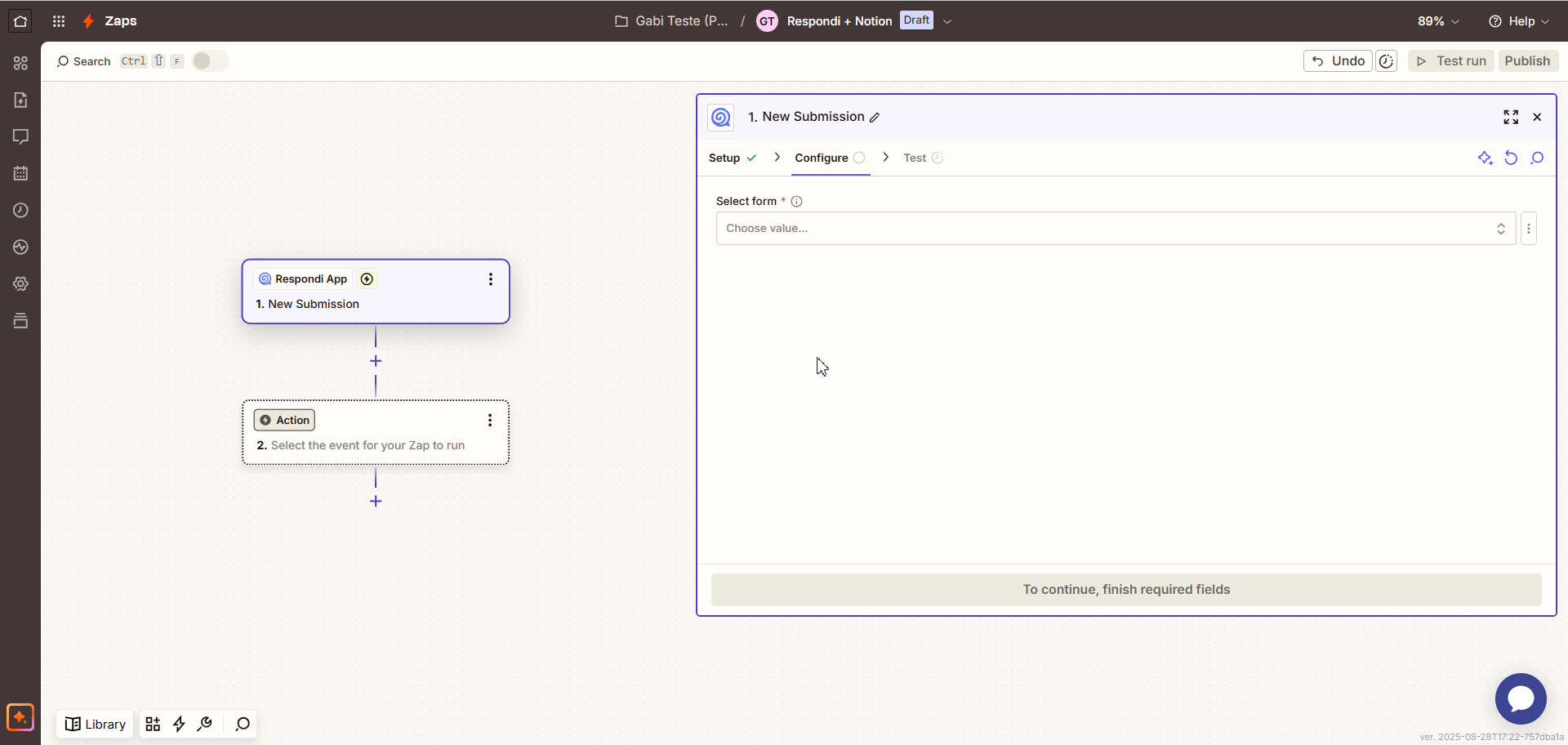Screen dimensions: 1568x745
Task: Click the search magnifier in bottom toolbar
Action: 243,724
